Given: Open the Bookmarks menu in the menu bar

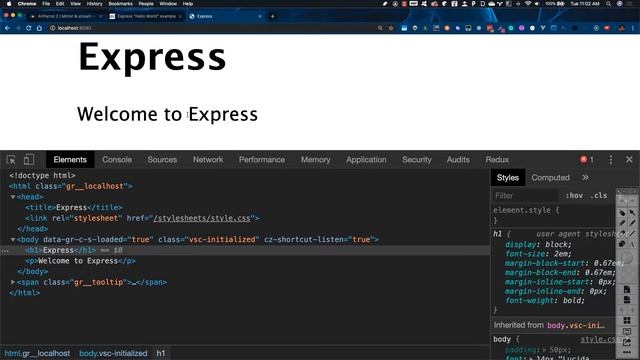Looking at the screenshot, I should pyautogui.click(x=120, y=4).
